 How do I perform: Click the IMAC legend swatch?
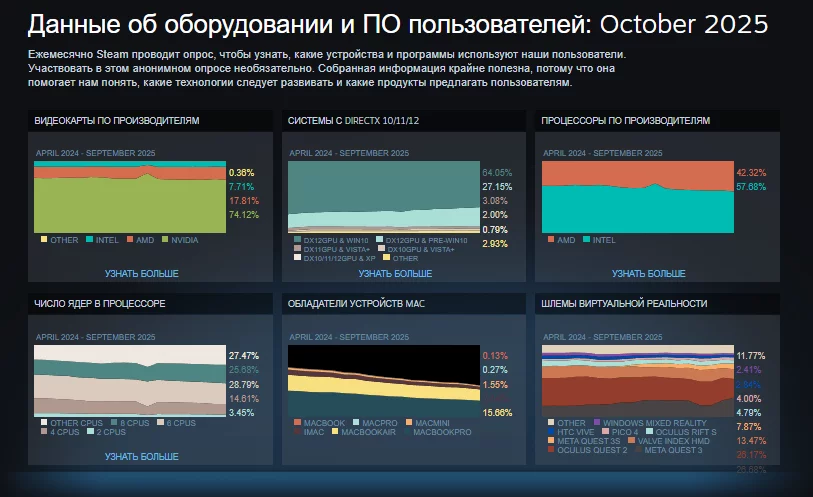click(297, 431)
